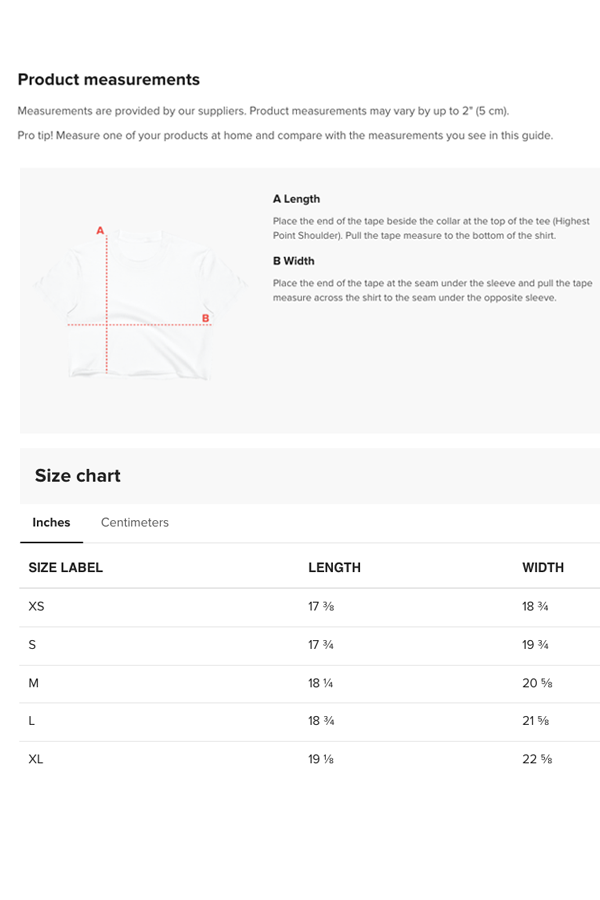The width and height of the screenshot is (600, 900).
Task: Select the XL size row label
Action: [x=36, y=759]
